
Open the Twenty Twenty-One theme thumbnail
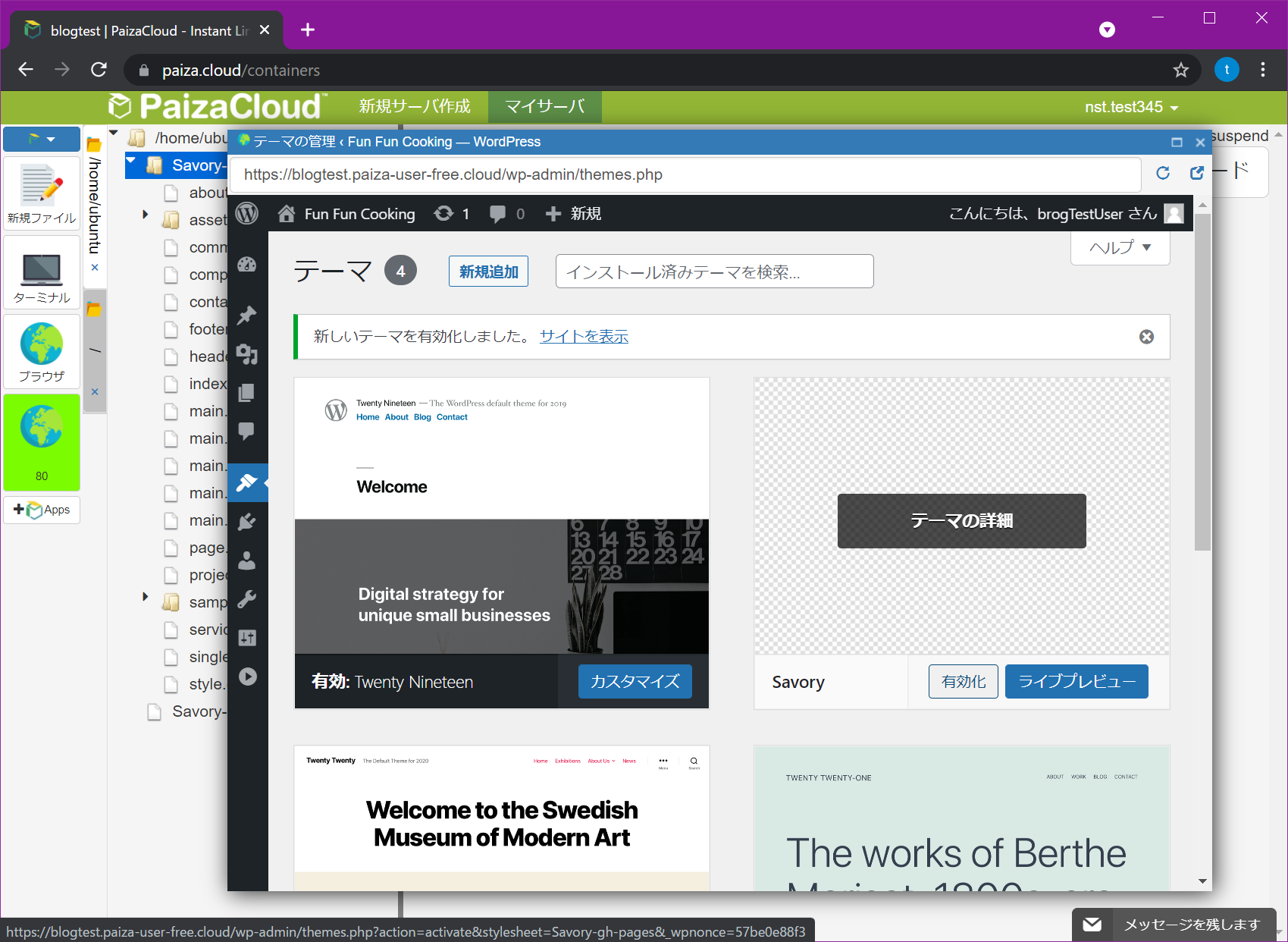[x=961, y=818]
